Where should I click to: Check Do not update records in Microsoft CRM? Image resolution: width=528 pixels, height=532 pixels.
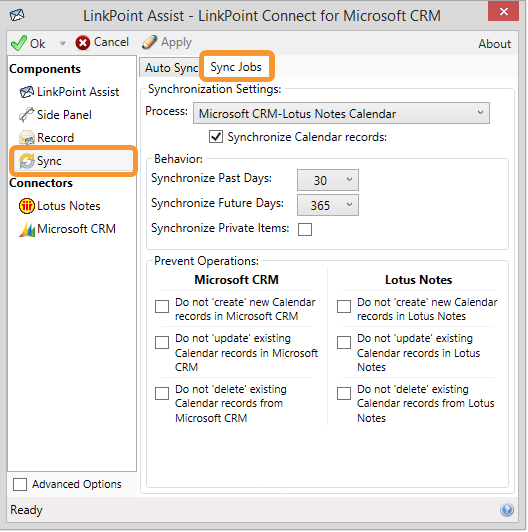pyautogui.click(x=162, y=342)
